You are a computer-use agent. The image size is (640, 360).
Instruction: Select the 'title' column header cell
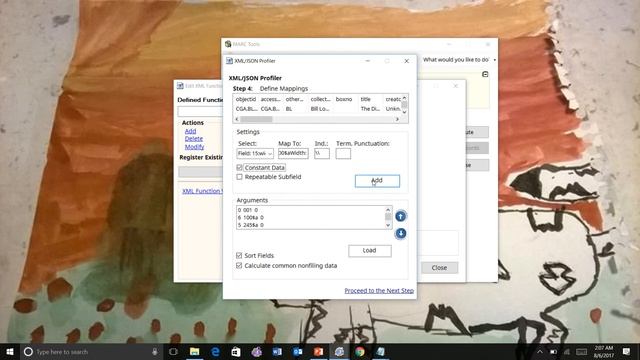click(366, 99)
